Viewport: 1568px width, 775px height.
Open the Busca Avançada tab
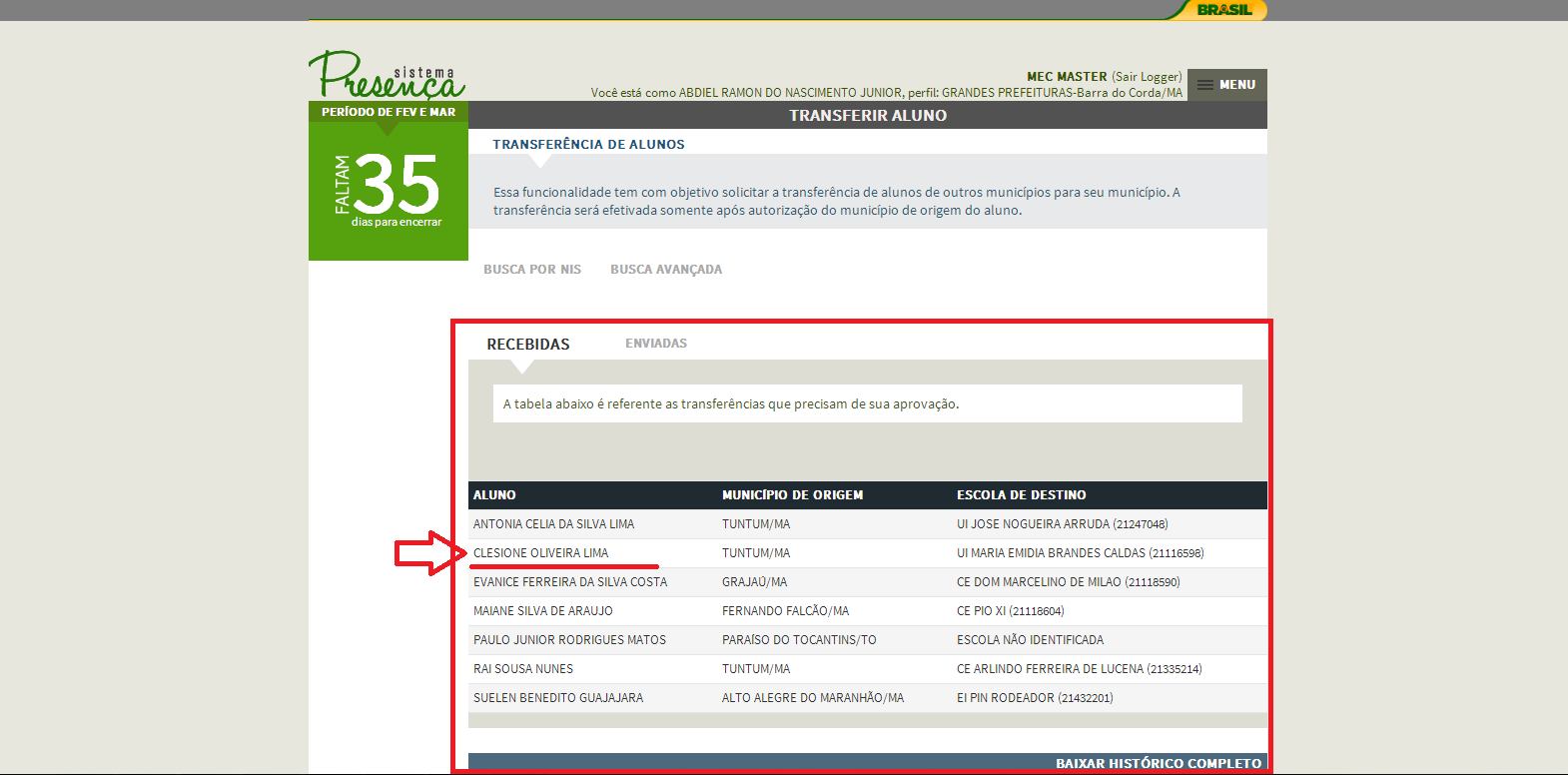(x=666, y=270)
